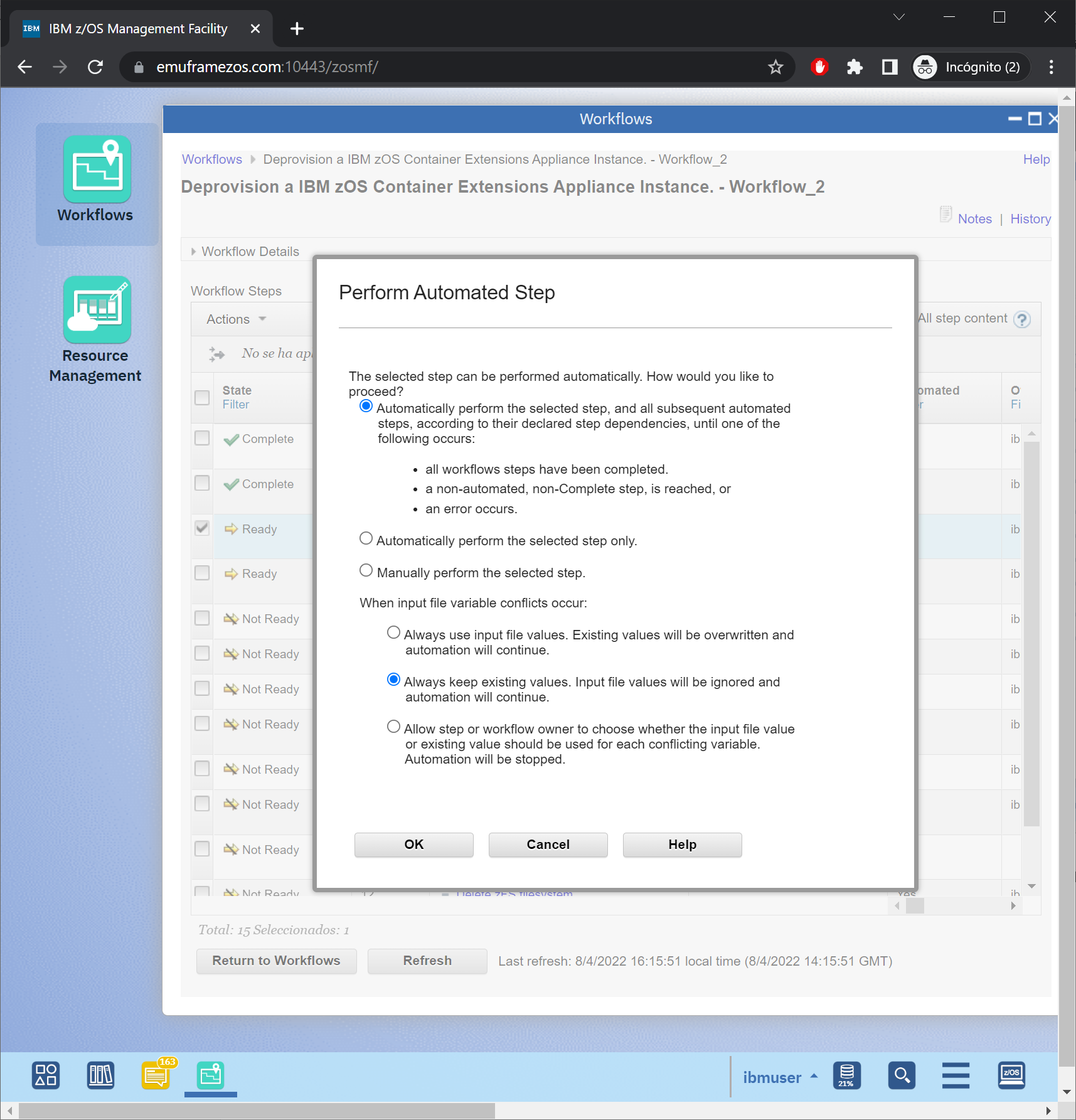Click the steps table horizontal scrollbar thumb
1076x1120 pixels.
915,906
